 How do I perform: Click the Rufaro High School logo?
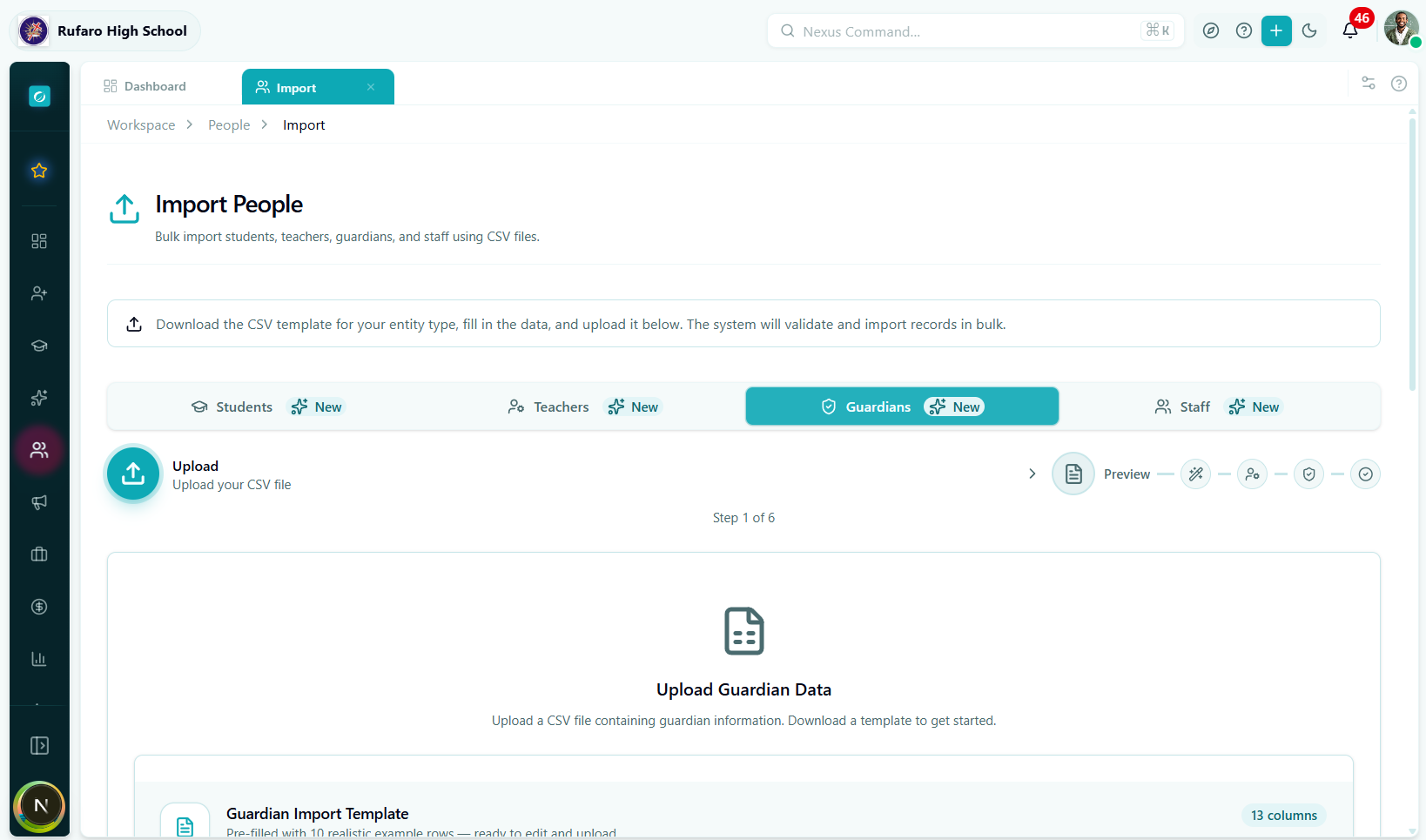(34, 31)
